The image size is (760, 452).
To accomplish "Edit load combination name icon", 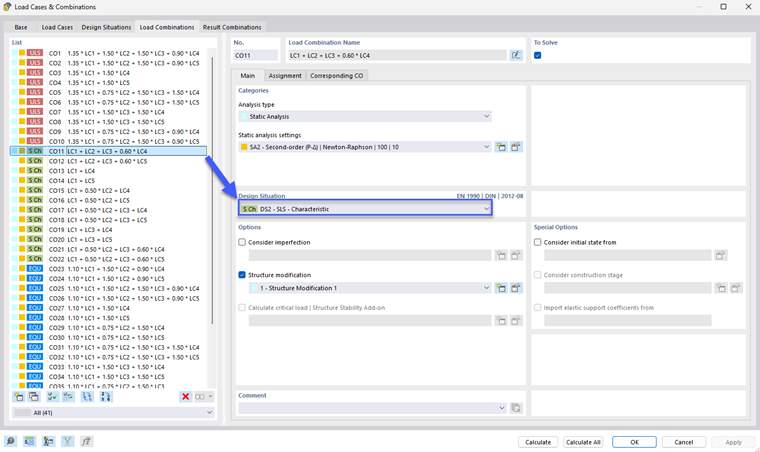I will pyautogui.click(x=516, y=55).
